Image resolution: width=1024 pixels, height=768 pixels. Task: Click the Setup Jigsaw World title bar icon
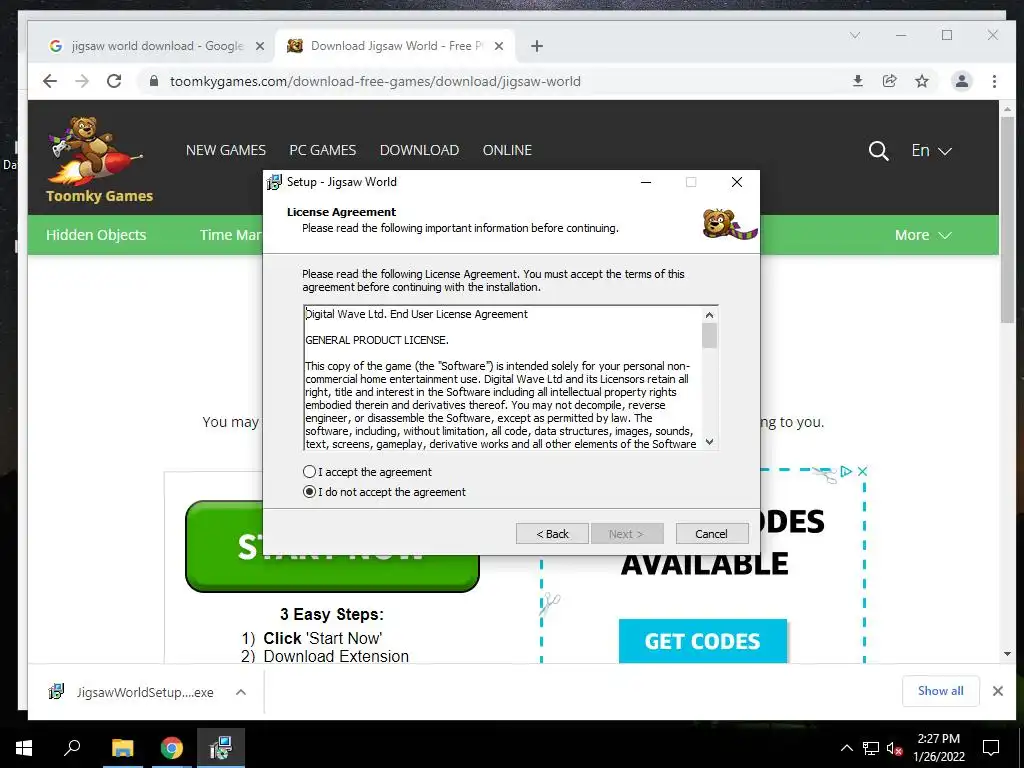tap(274, 182)
